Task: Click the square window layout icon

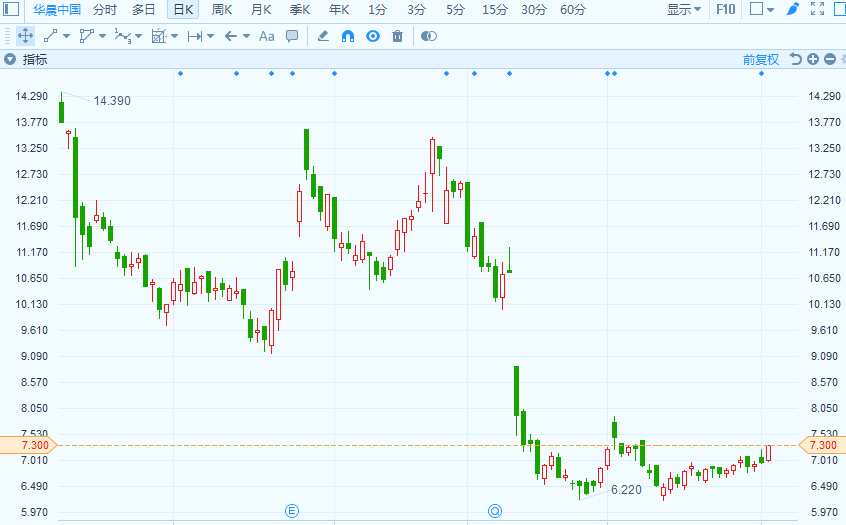Action: tap(756, 9)
